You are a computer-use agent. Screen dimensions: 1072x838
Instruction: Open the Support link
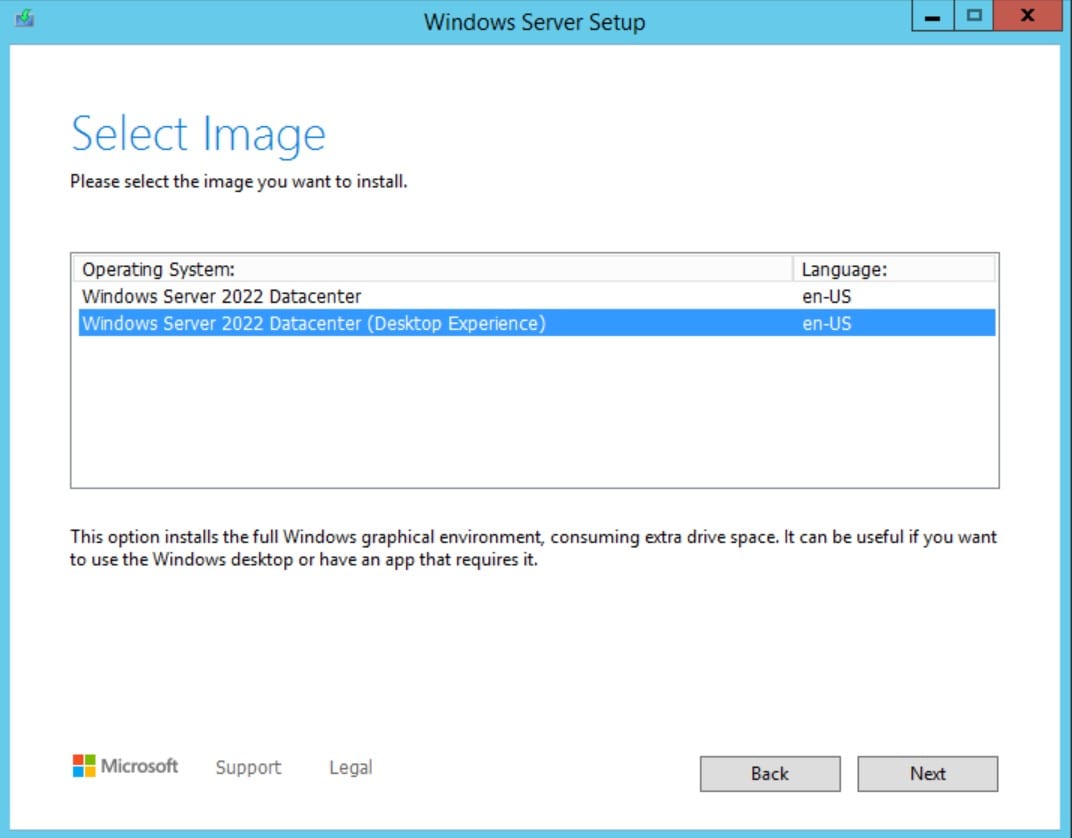tap(248, 768)
